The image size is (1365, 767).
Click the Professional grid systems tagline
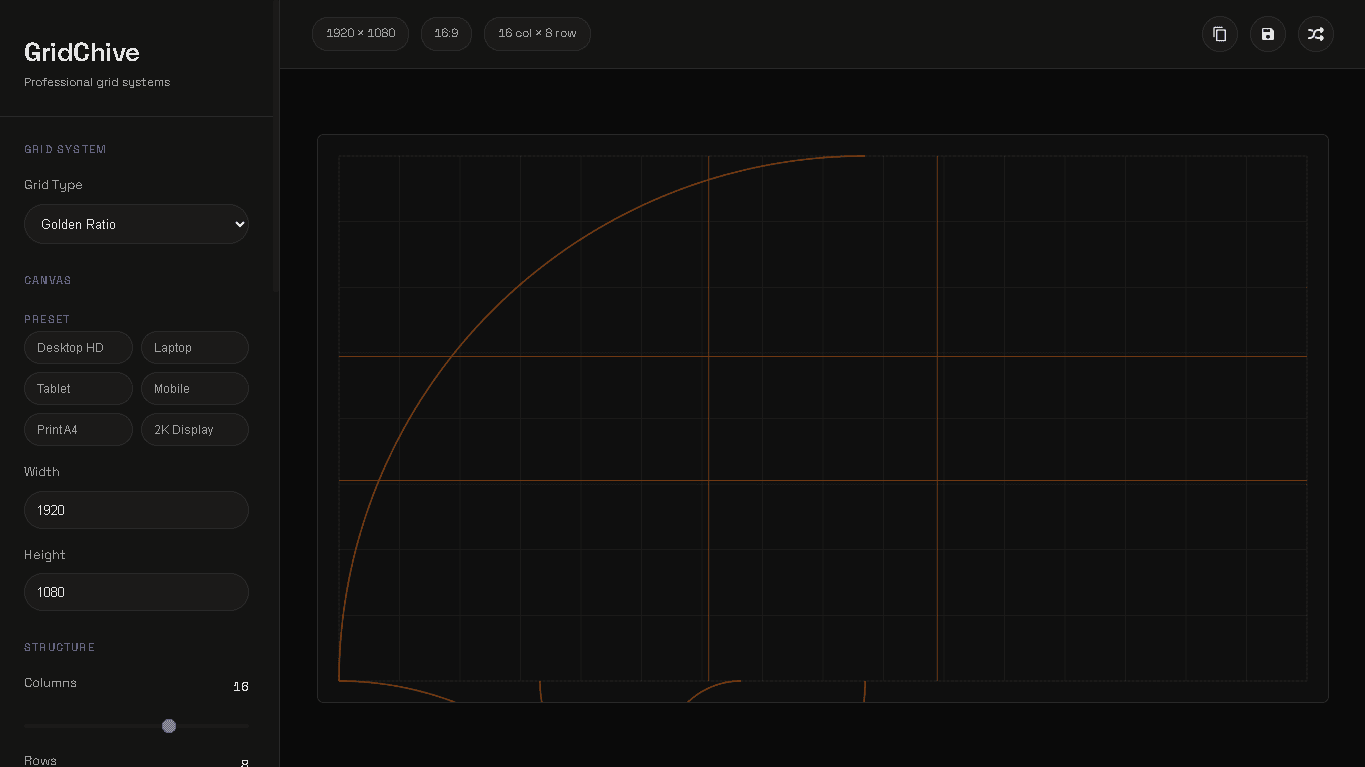[97, 82]
